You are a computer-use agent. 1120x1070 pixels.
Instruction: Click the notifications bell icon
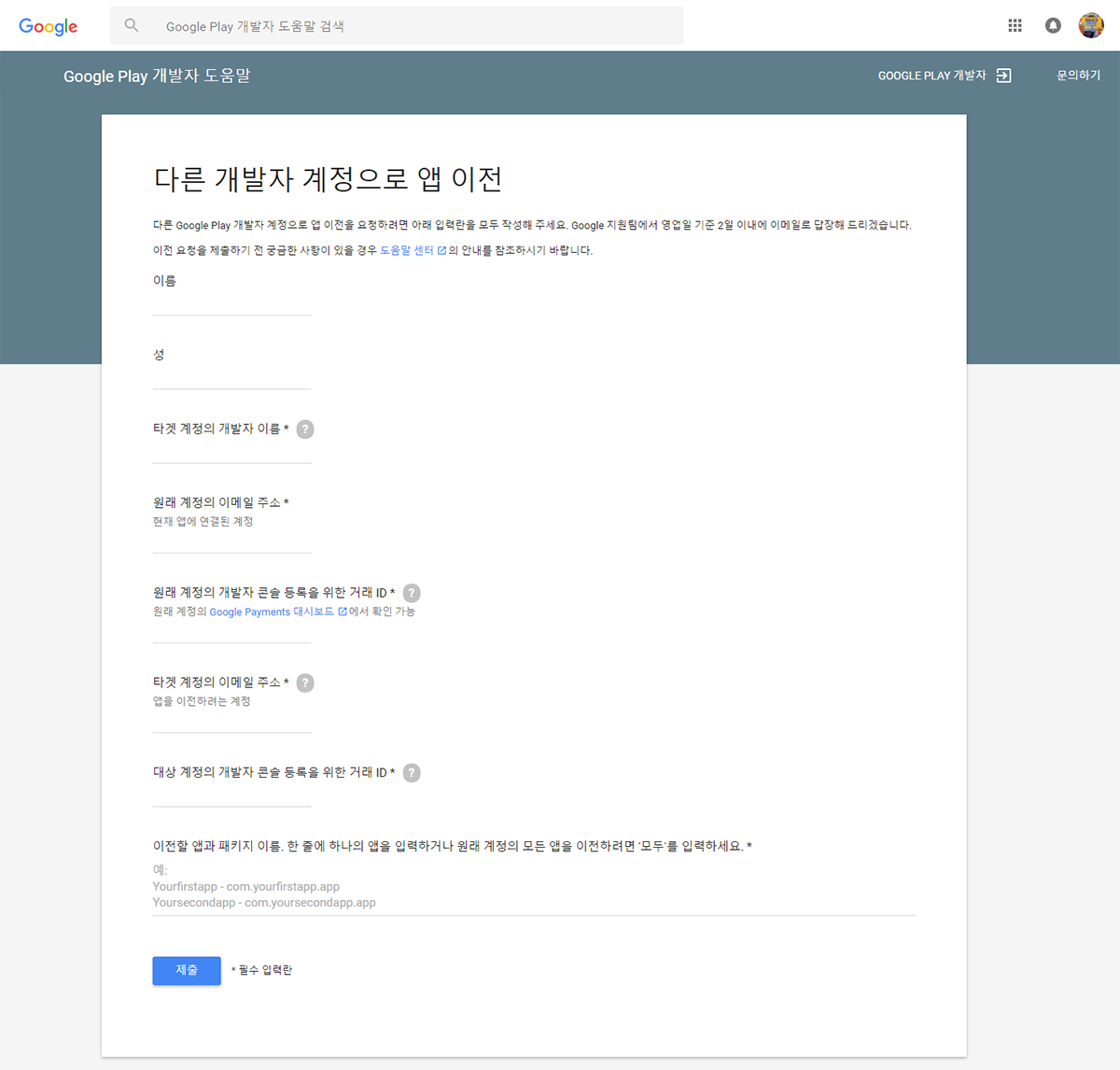tap(1053, 25)
